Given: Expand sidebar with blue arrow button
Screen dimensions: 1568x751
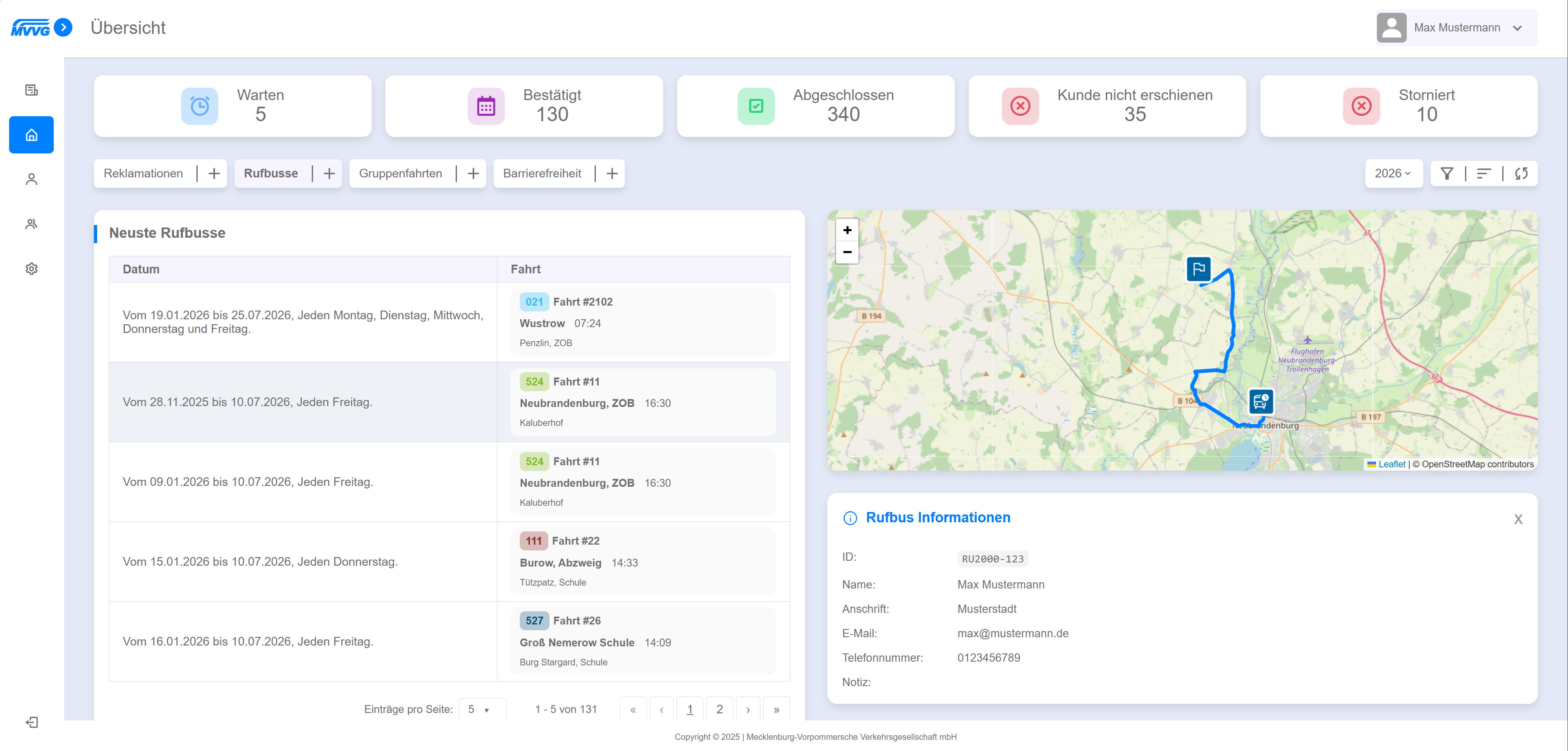Looking at the screenshot, I should 63,27.
